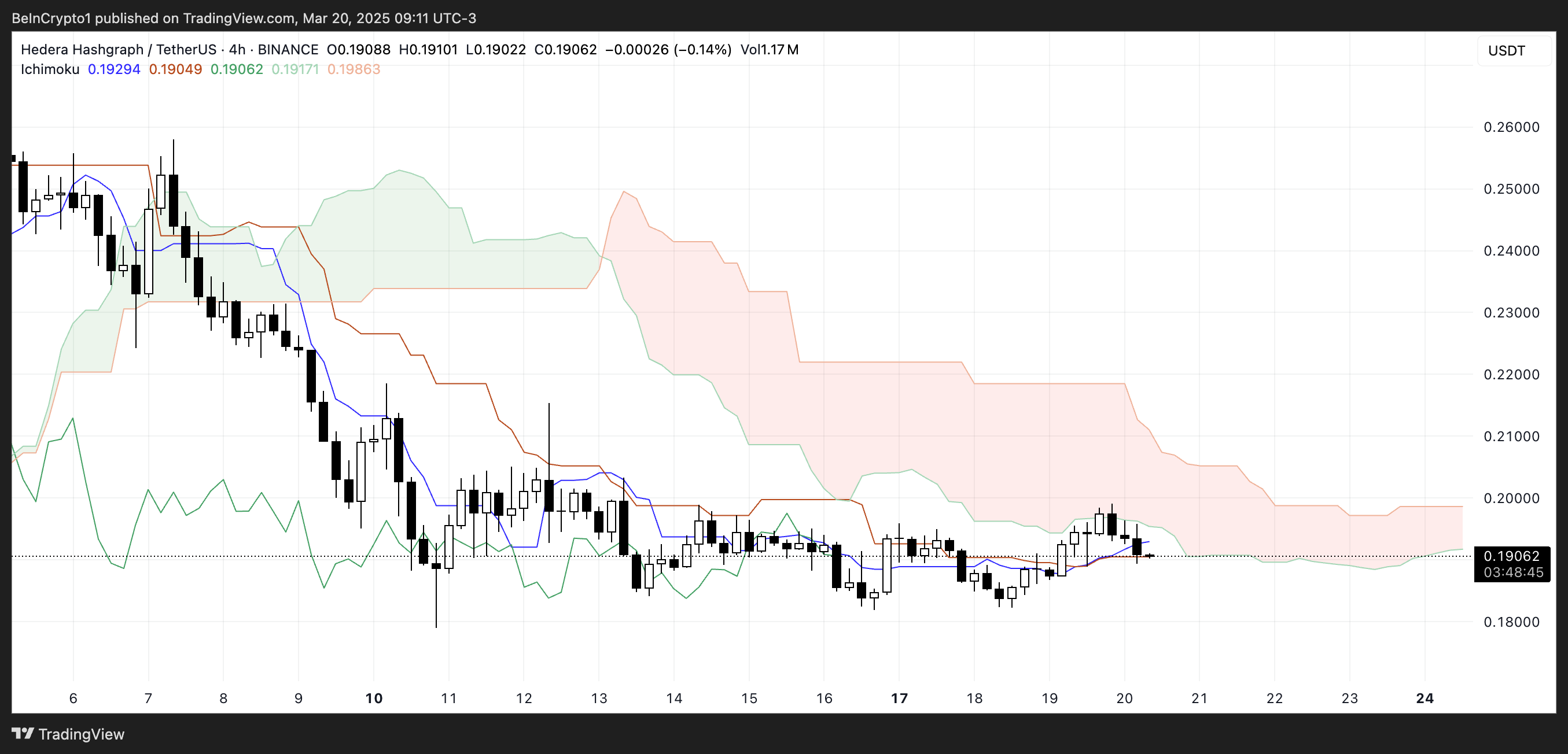Click date 24 on time axis
This screenshot has width=1568, height=754.
pos(1425,698)
